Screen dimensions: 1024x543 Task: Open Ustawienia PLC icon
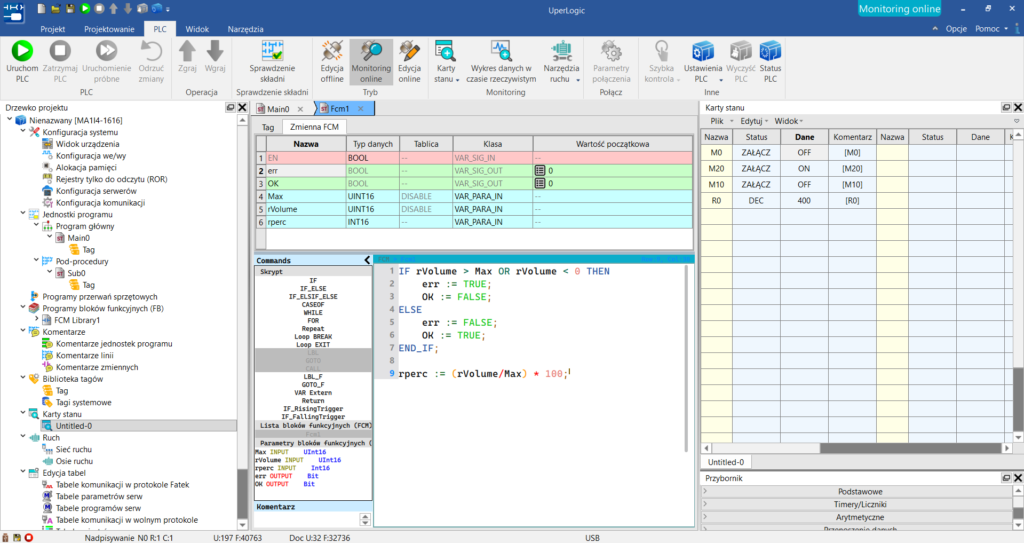(x=703, y=51)
